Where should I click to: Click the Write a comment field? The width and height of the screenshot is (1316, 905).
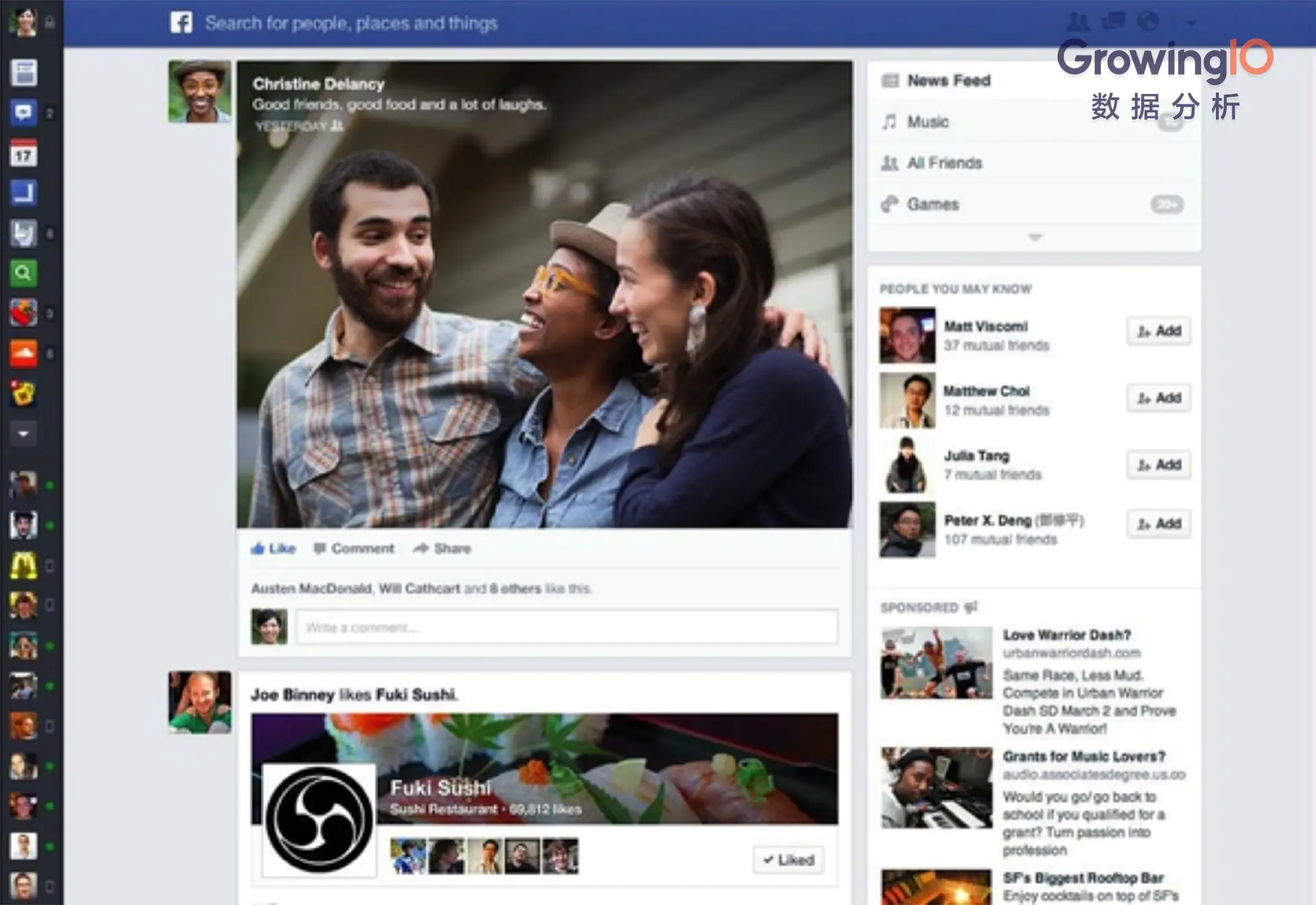pos(566,627)
